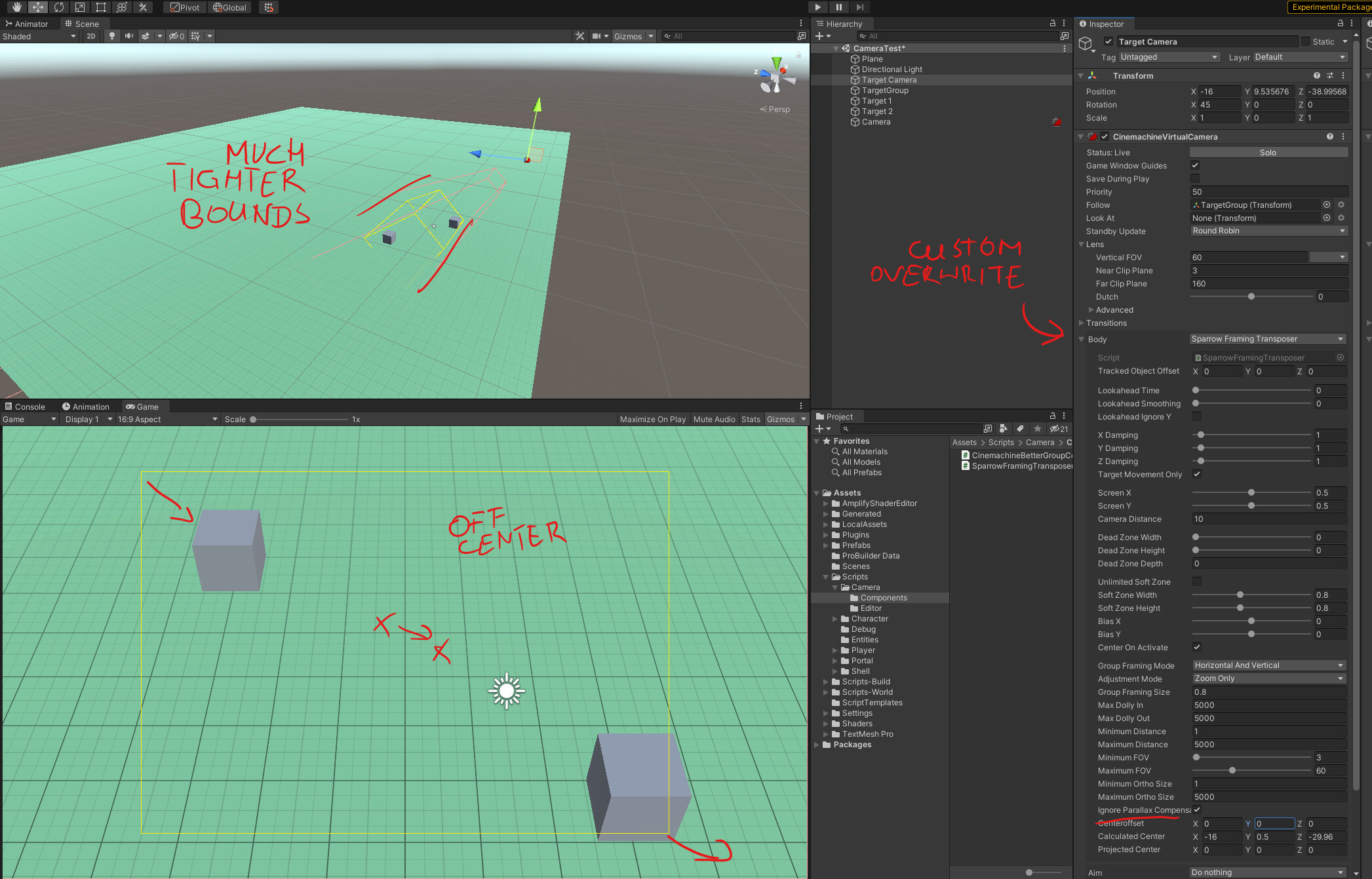This screenshot has width=1372, height=879.
Task: Select the Rect transform tool
Action: [x=101, y=7]
